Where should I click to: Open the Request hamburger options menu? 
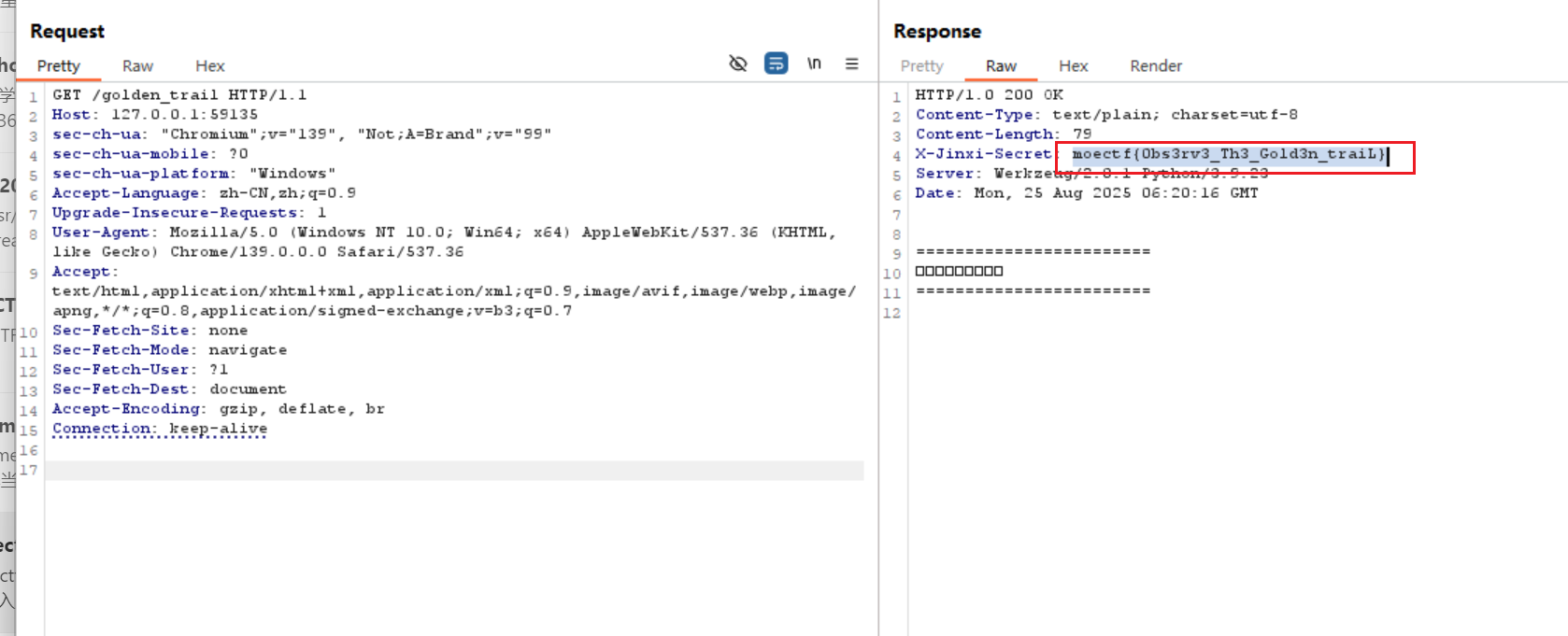coord(851,64)
